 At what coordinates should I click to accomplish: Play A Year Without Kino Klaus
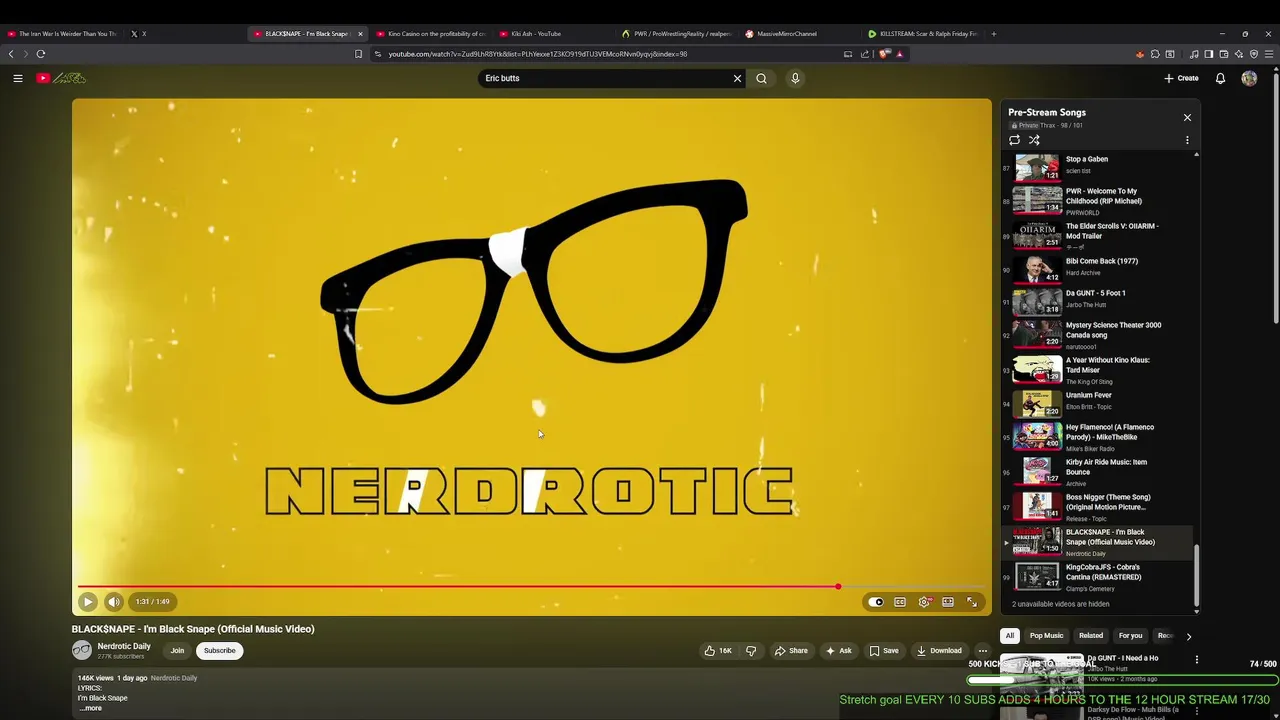pyautogui.click(x=1097, y=370)
